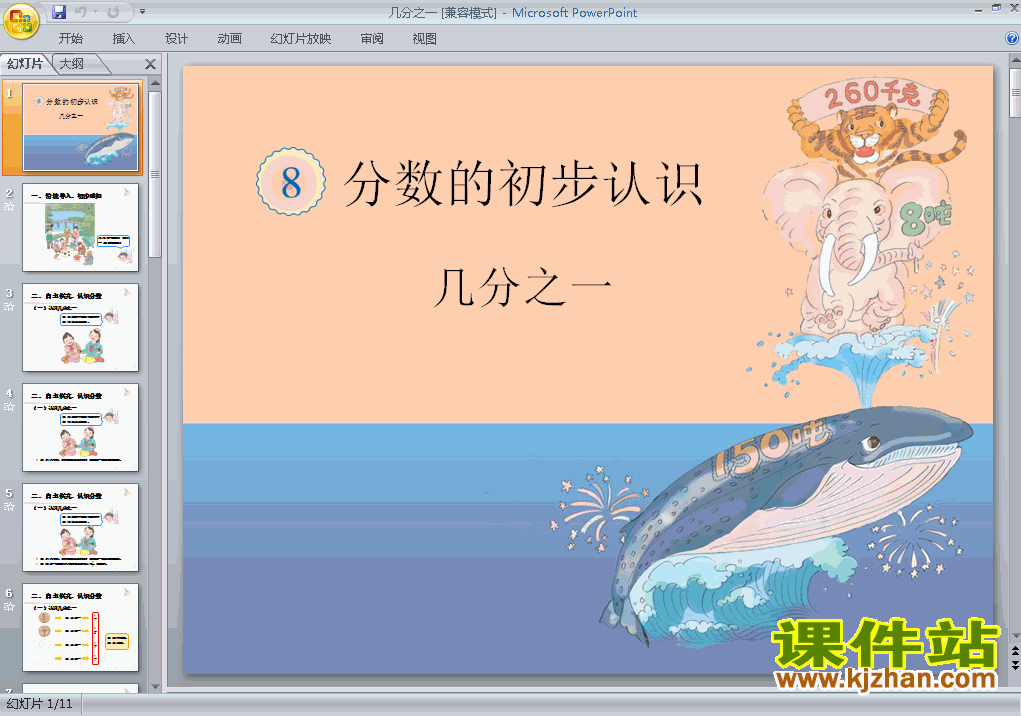Play animations for slide 3 star icon
The height and width of the screenshot is (716, 1021).
click(9, 307)
